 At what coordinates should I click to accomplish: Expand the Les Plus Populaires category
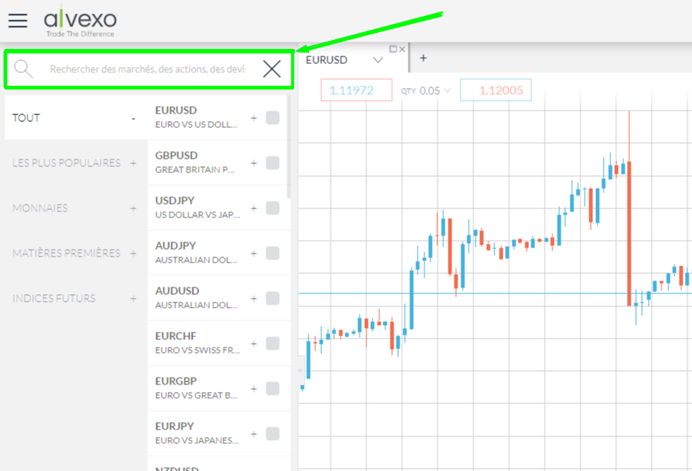[x=133, y=163]
